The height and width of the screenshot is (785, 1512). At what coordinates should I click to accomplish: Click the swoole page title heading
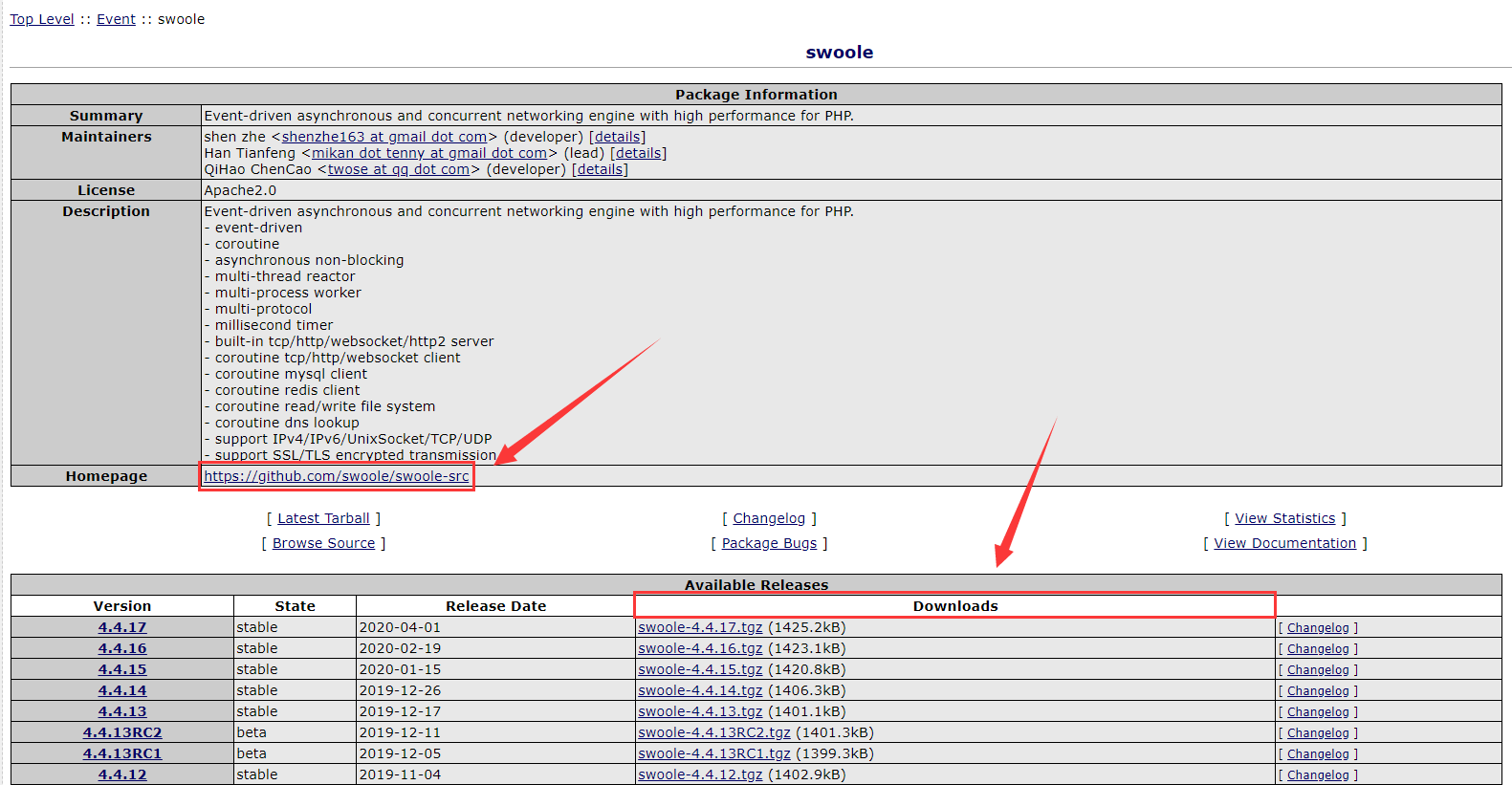point(840,53)
